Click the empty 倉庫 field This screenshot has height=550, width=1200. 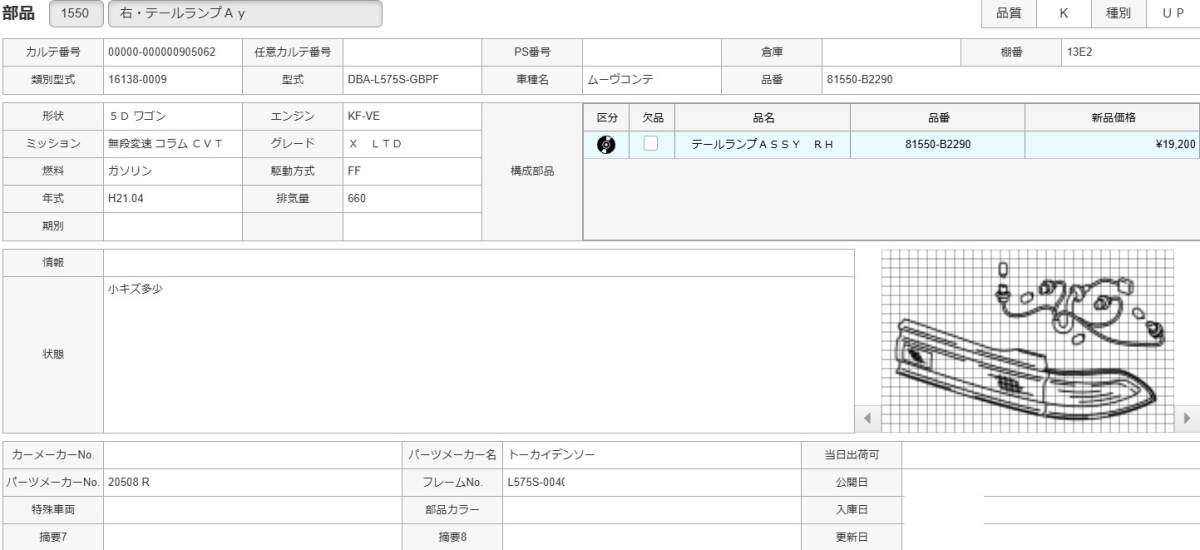(892, 51)
